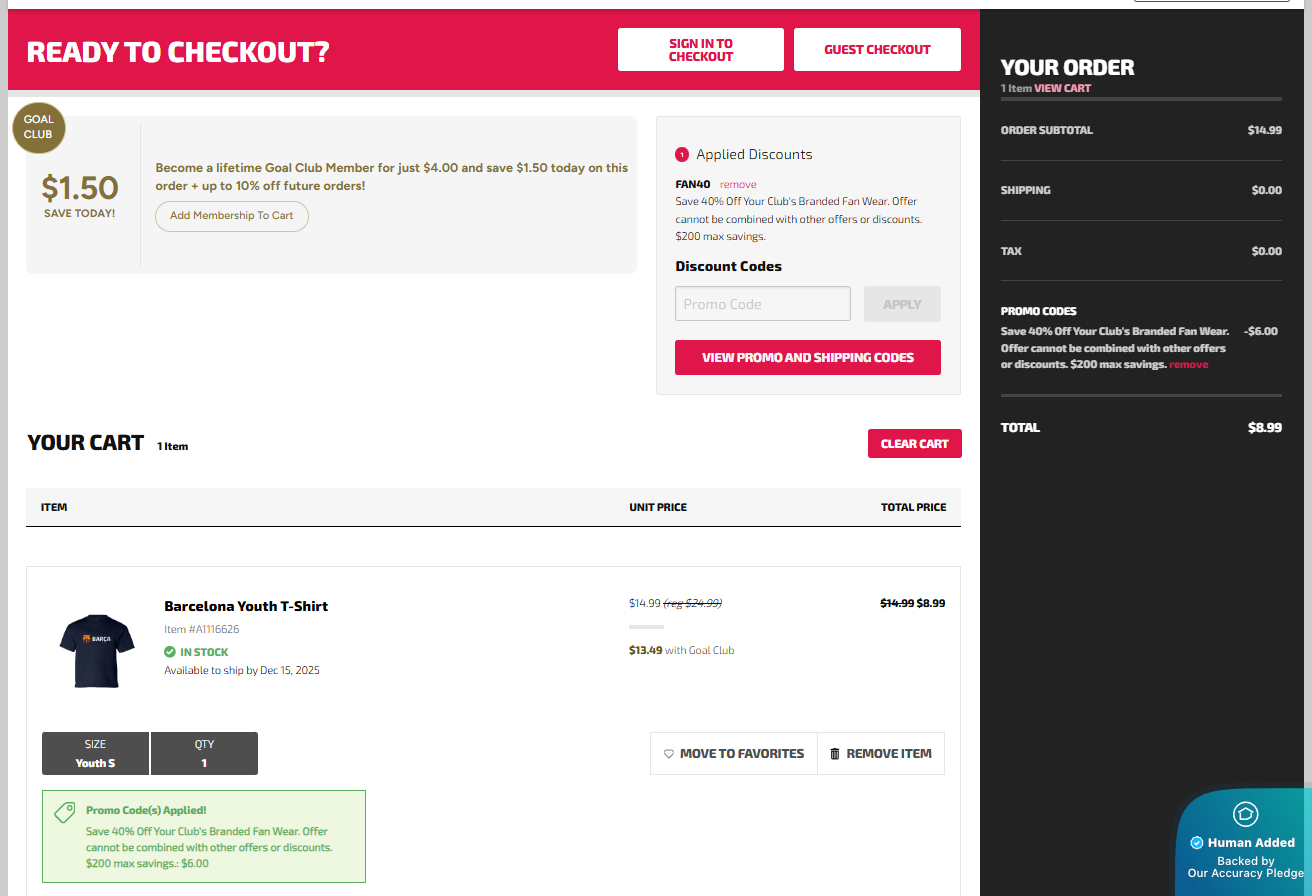Proceed with Guest Checkout
Image resolution: width=1312 pixels, height=896 pixels.
point(877,50)
